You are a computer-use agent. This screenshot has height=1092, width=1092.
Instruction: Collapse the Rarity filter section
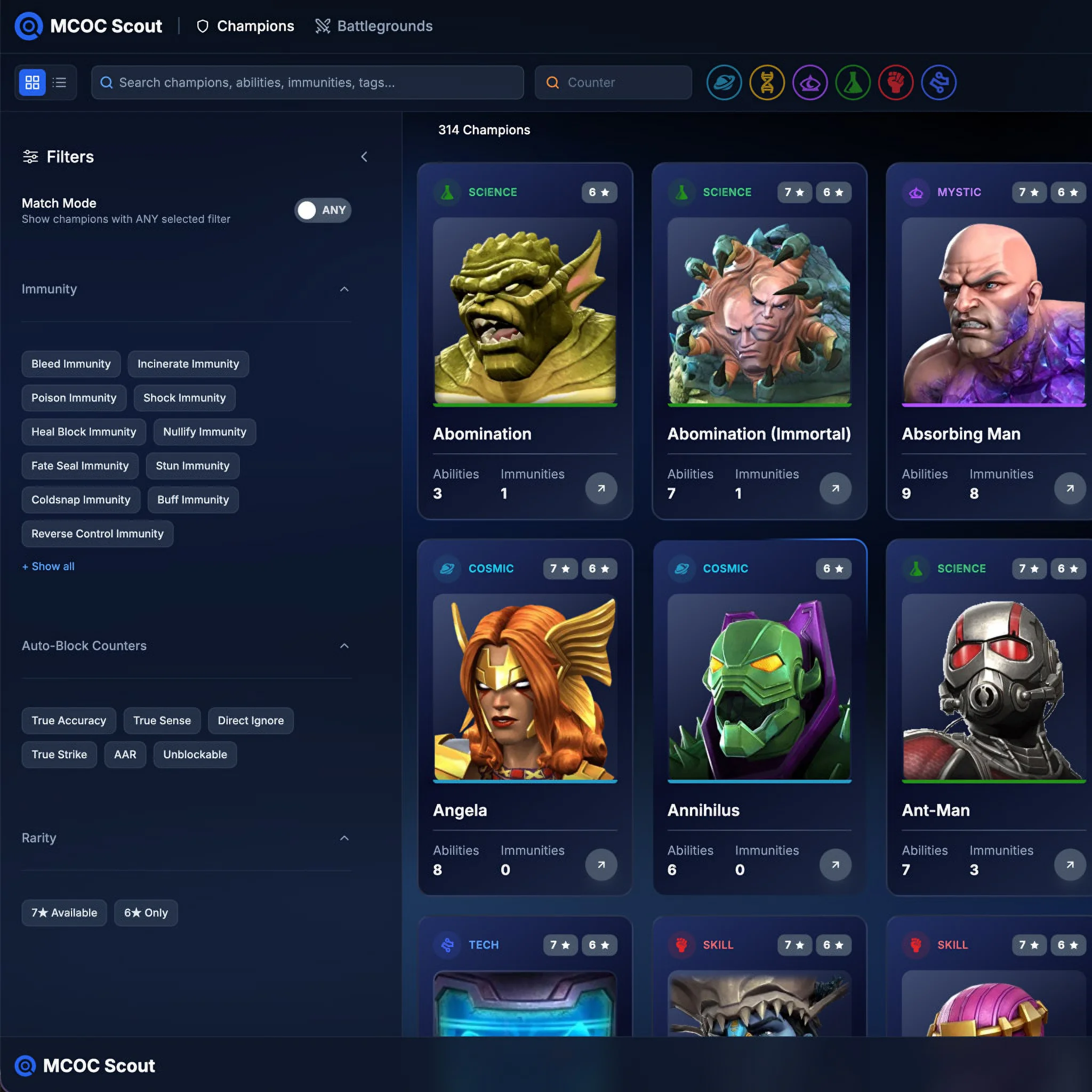(344, 838)
